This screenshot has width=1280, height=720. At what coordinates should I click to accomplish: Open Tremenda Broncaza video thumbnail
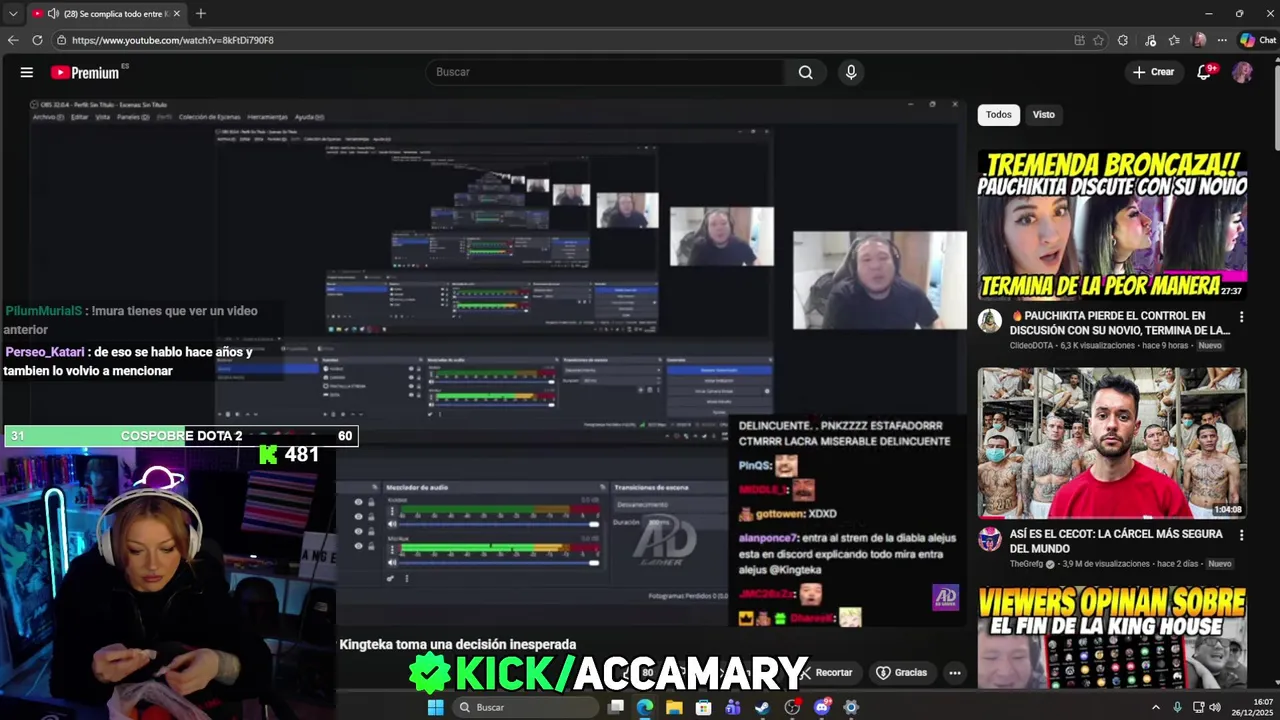click(1112, 224)
